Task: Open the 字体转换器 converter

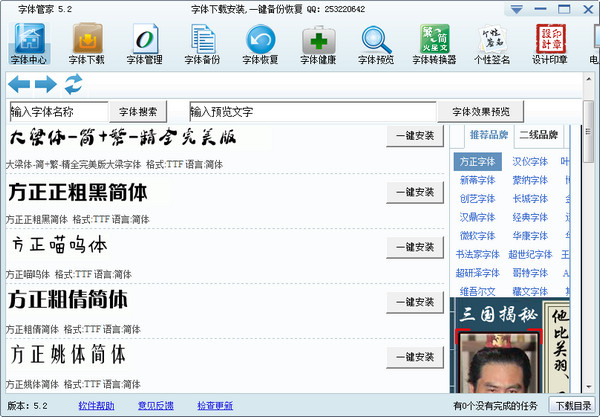Action: [435, 43]
